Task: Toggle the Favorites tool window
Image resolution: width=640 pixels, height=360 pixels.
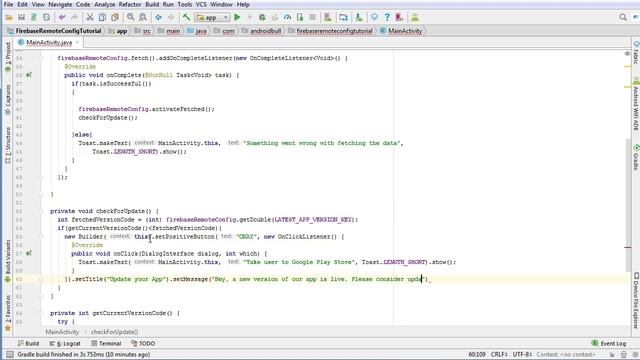Action: coord(7,313)
